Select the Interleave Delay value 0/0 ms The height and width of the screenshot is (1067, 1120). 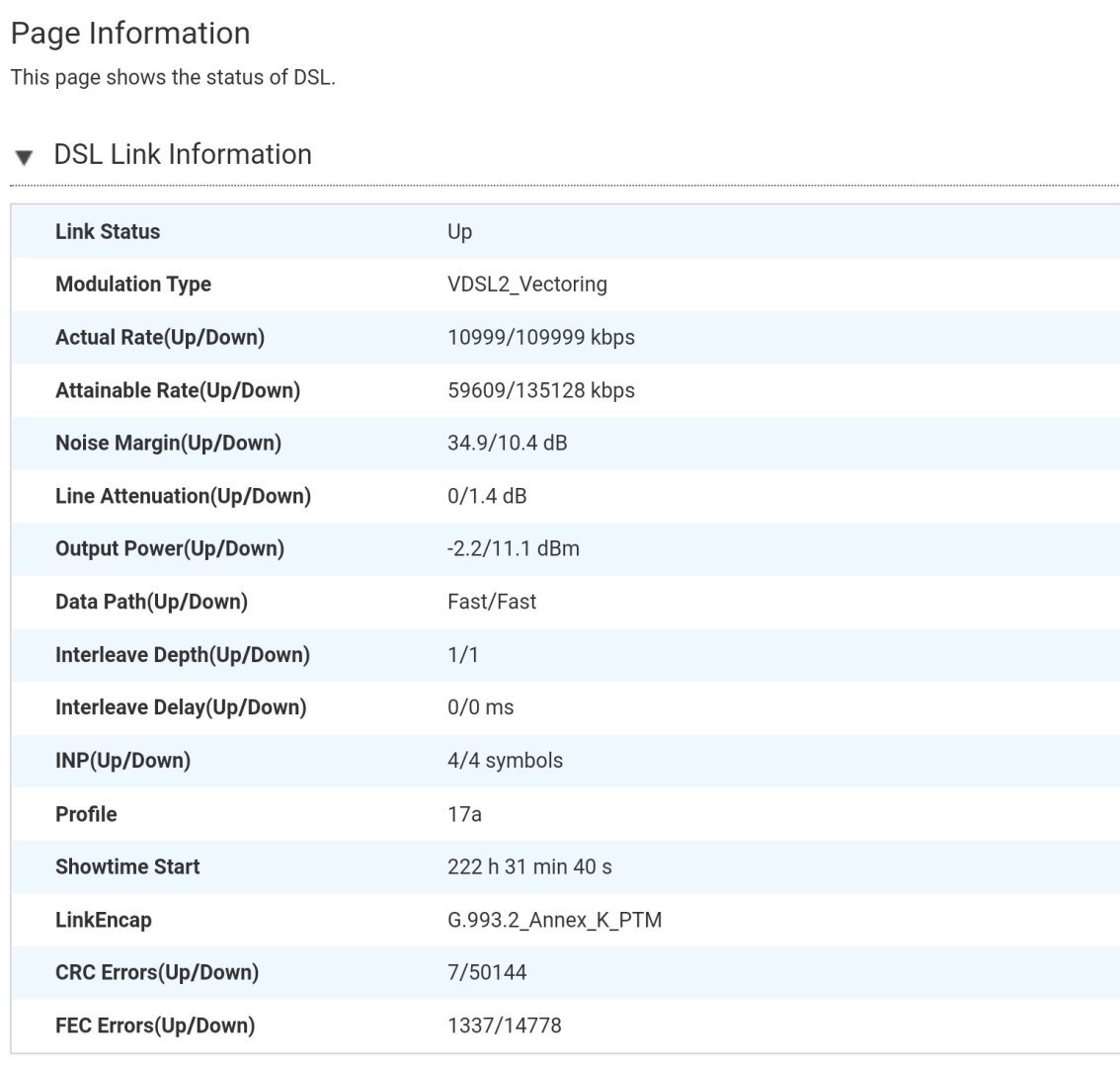pos(480,707)
